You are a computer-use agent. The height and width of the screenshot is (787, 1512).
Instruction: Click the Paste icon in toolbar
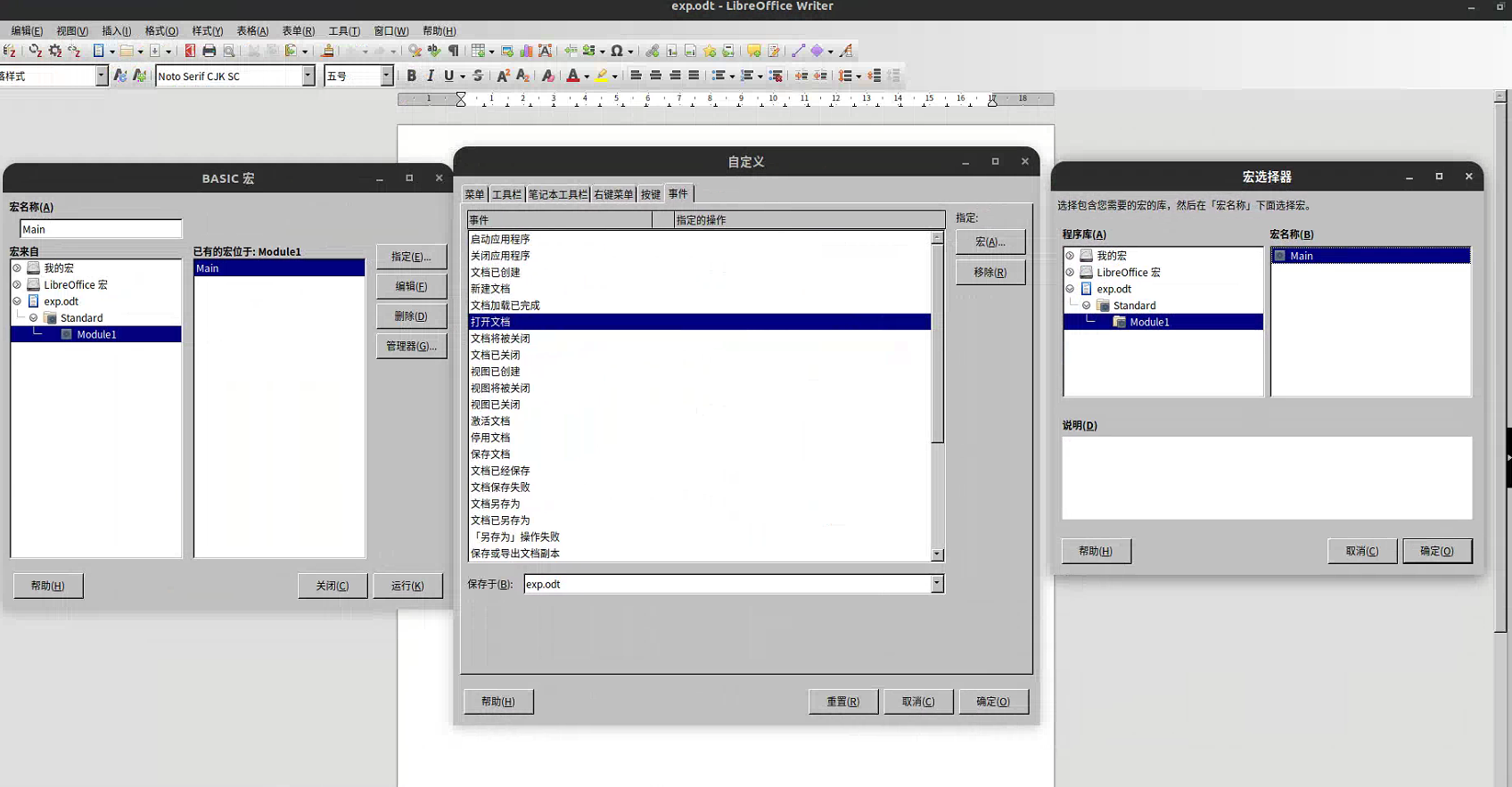click(x=291, y=51)
